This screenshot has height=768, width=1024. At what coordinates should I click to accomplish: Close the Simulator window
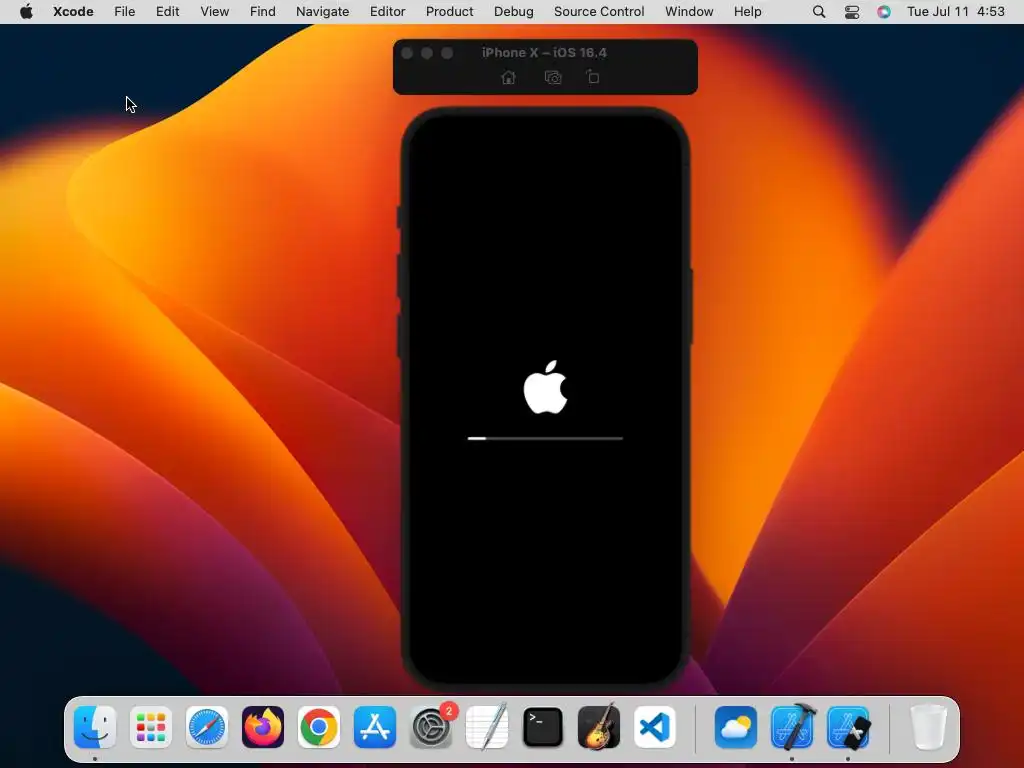pyautogui.click(x=407, y=53)
